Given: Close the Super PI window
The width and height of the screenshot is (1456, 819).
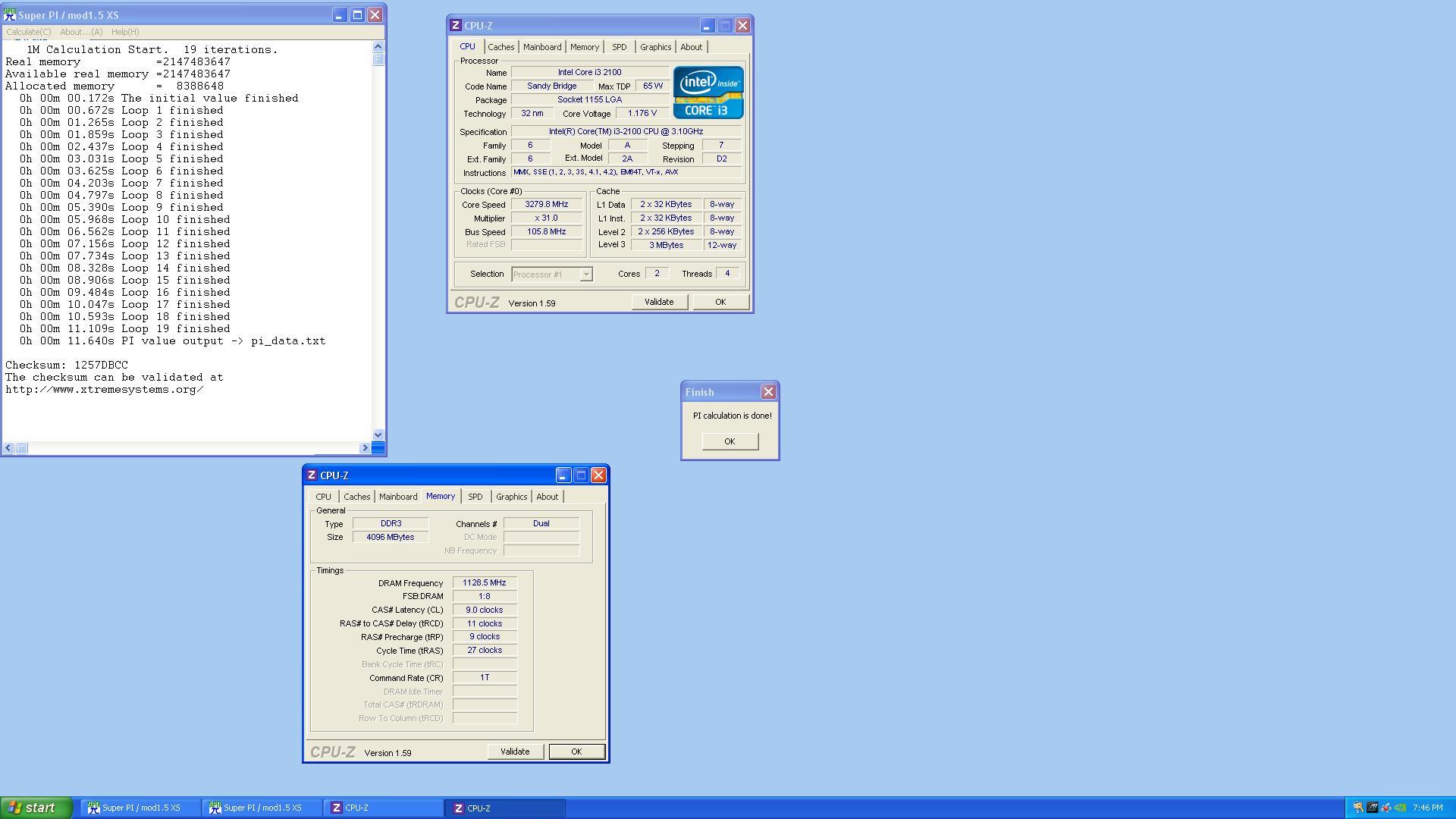Looking at the screenshot, I should [x=375, y=15].
